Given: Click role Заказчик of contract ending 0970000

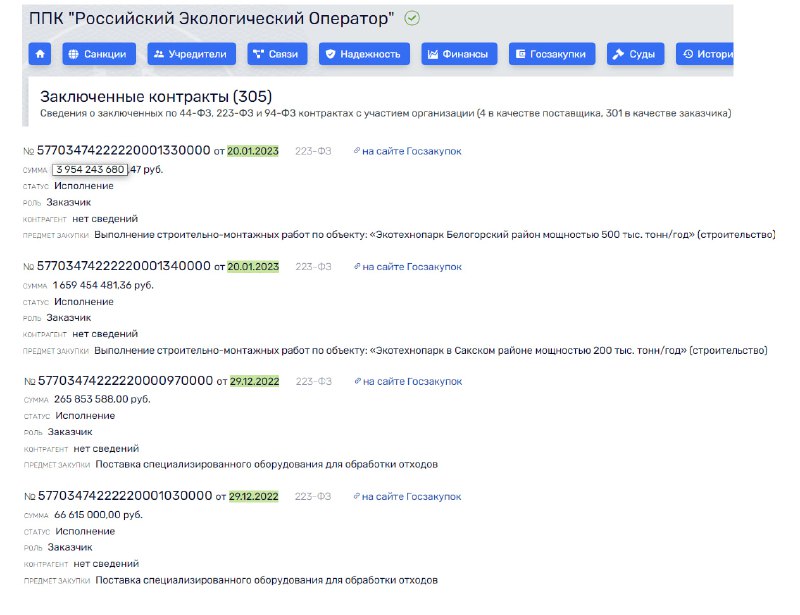Looking at the screenshot, I should [70, 432].
